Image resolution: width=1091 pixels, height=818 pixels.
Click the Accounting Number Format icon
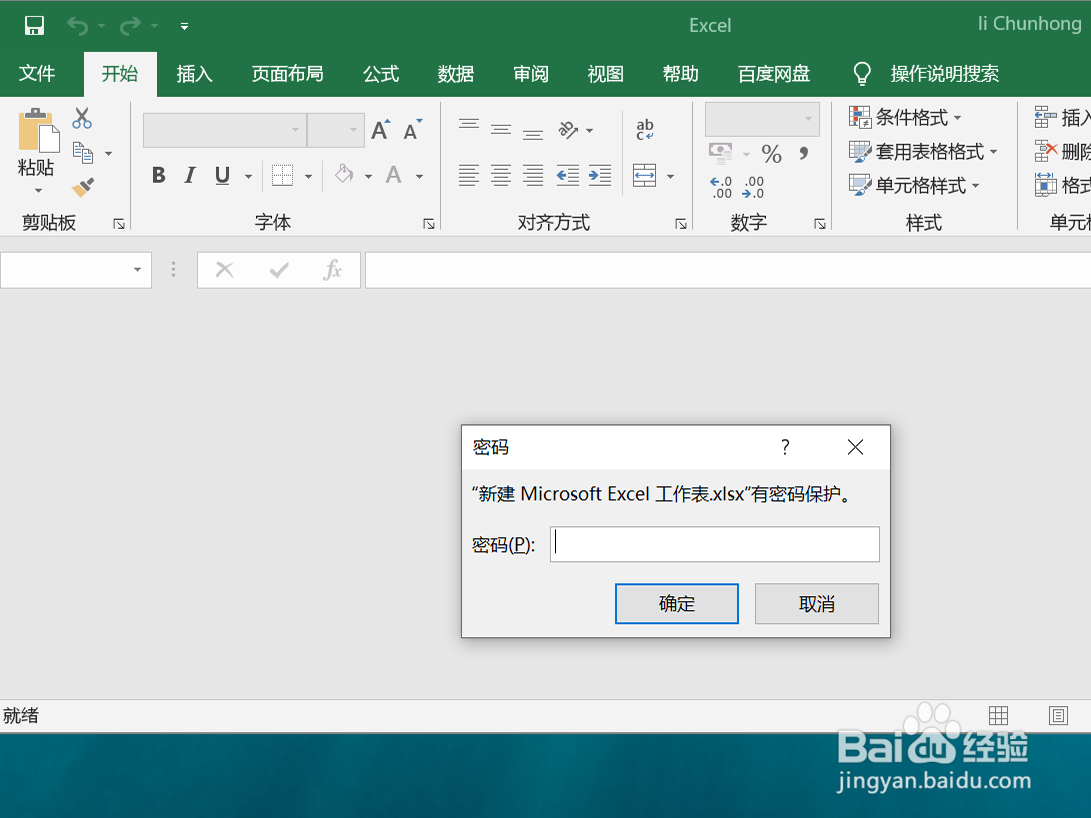tap(721, 152)
